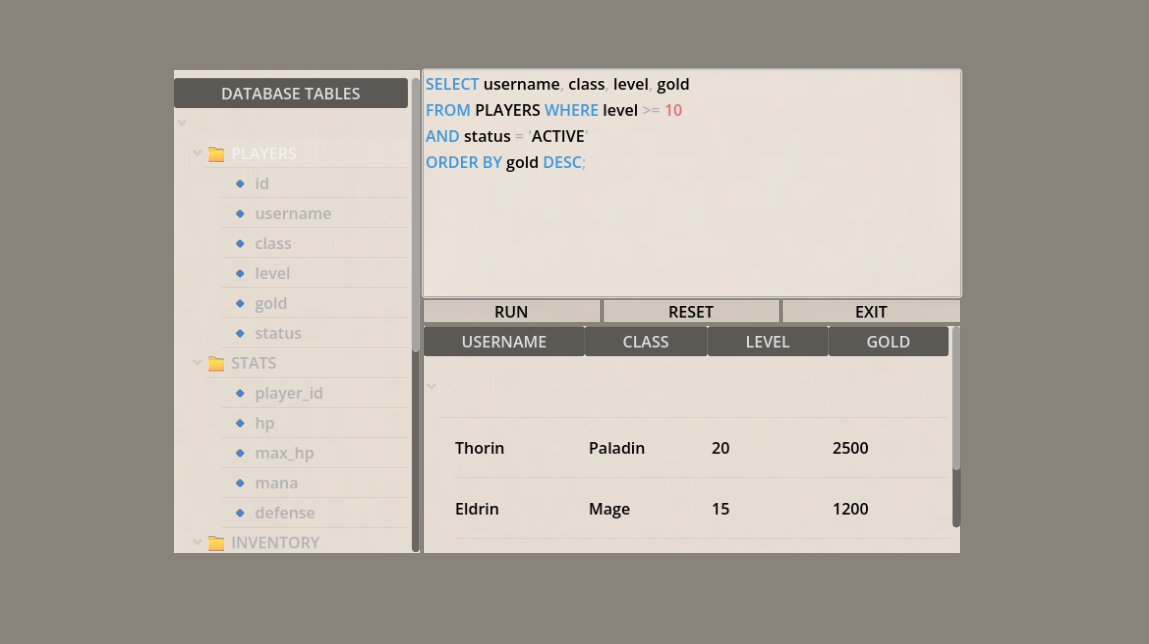Select the player_id column entry
1149x644 pixels.
click(289, 393)
